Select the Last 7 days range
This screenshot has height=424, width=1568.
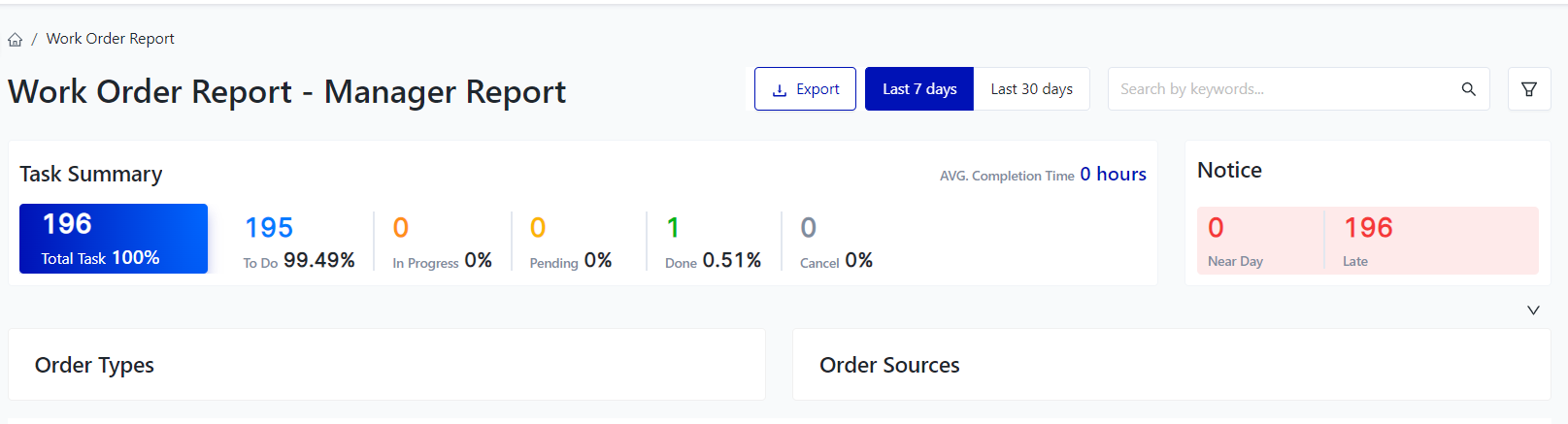[918, 89]
